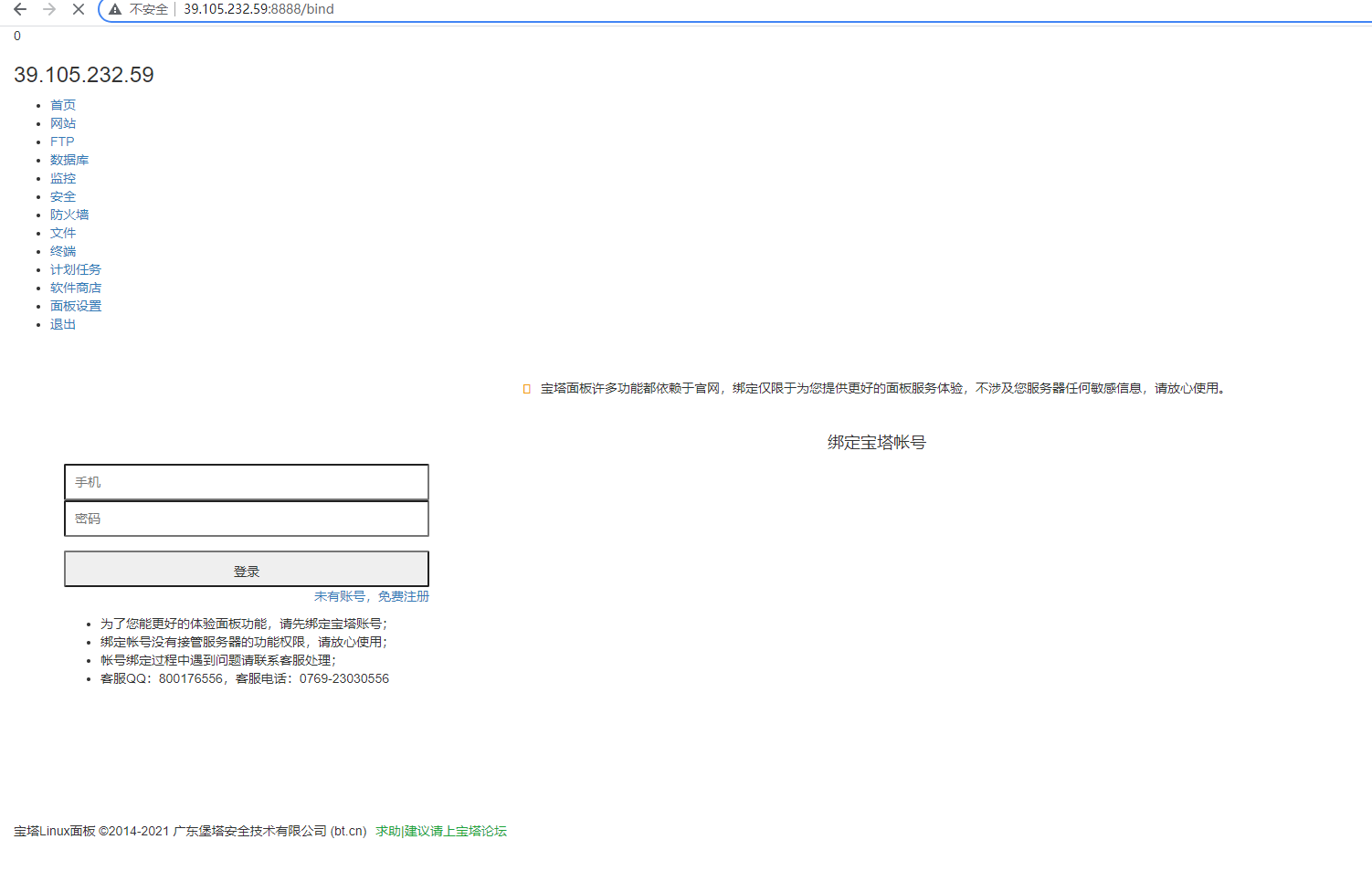This screenshot has width=1372, height=871.
Task: Click the line 绑定帐号没有接管服务器的功能权限
Action: (x=244, y=642)
